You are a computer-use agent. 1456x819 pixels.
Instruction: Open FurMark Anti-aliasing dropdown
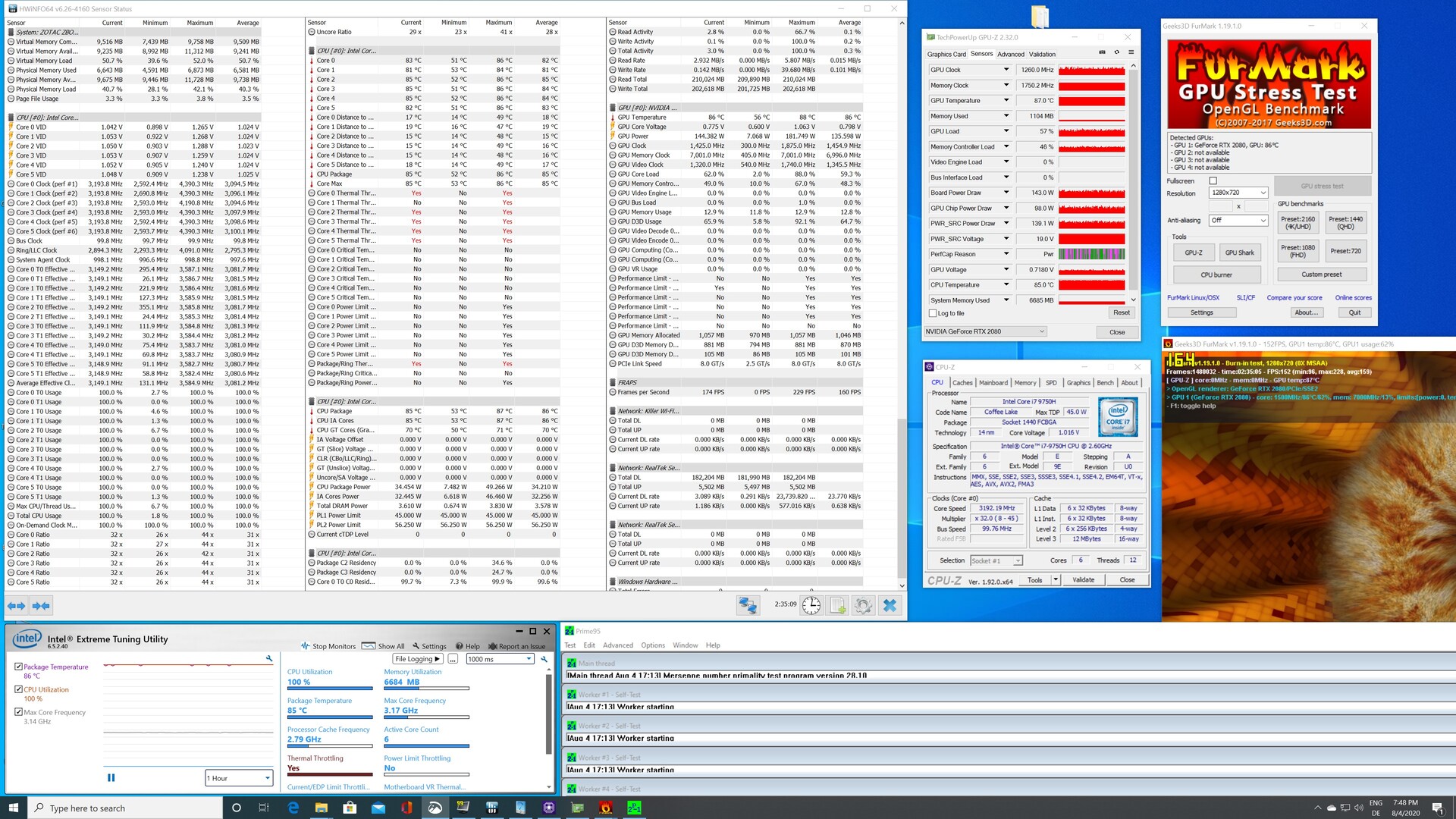tap(1238, 220)
